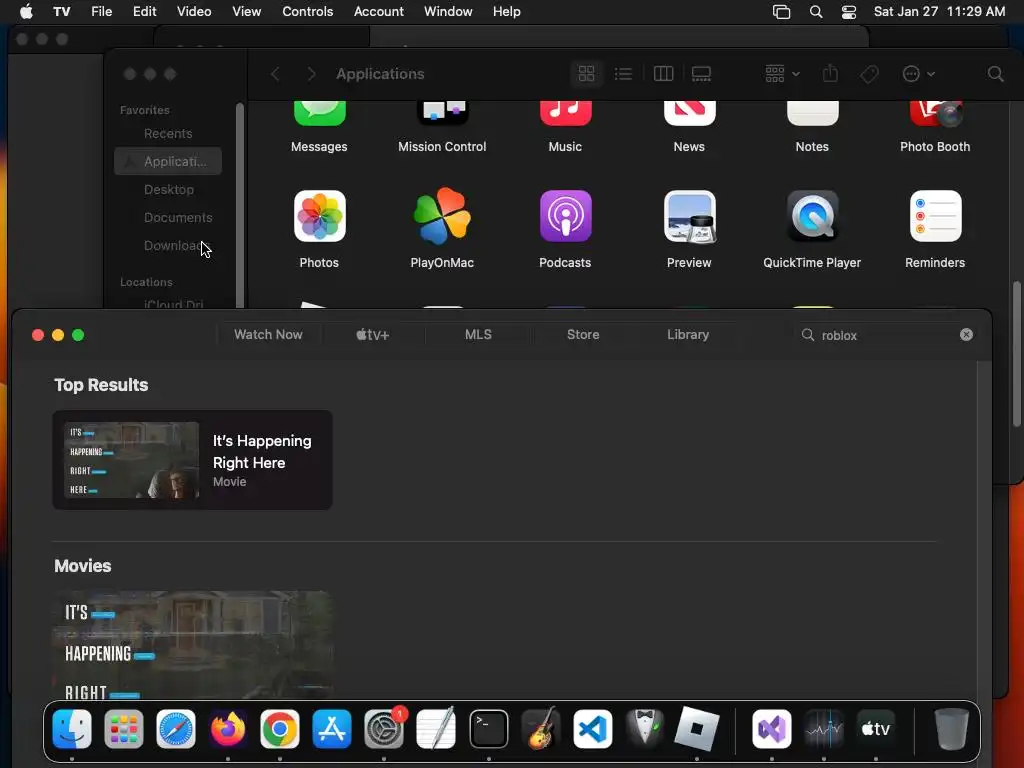Switch Finder to gallery view

[701, 74]
